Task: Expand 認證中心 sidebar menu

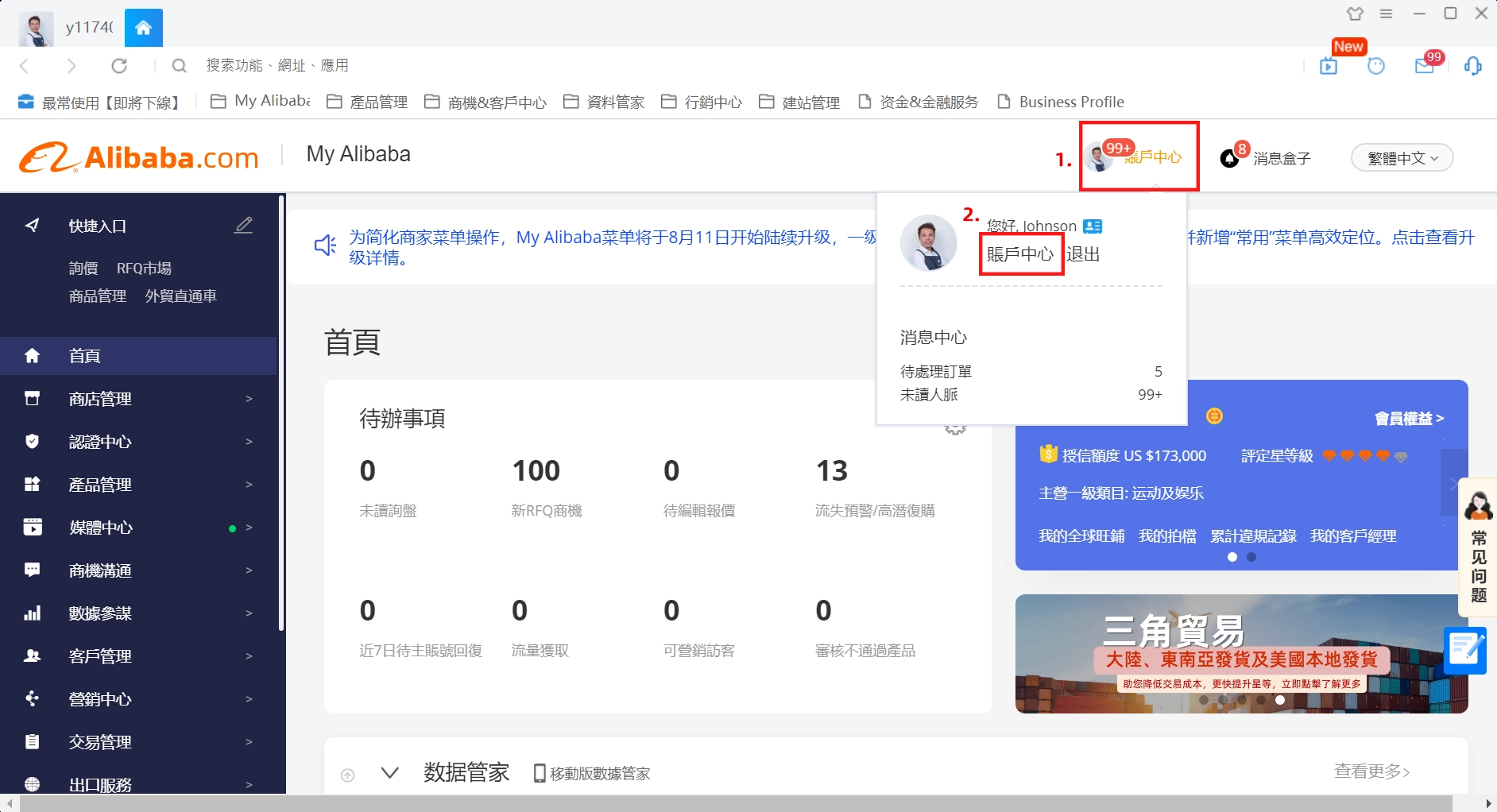Action: (x=139, y=442)
